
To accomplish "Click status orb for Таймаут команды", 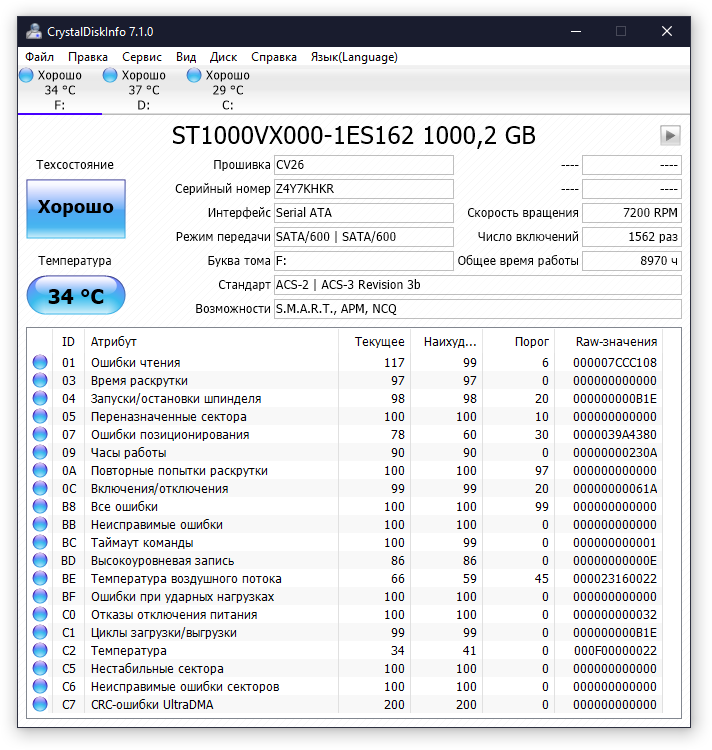I will click(x=40, y=542).
